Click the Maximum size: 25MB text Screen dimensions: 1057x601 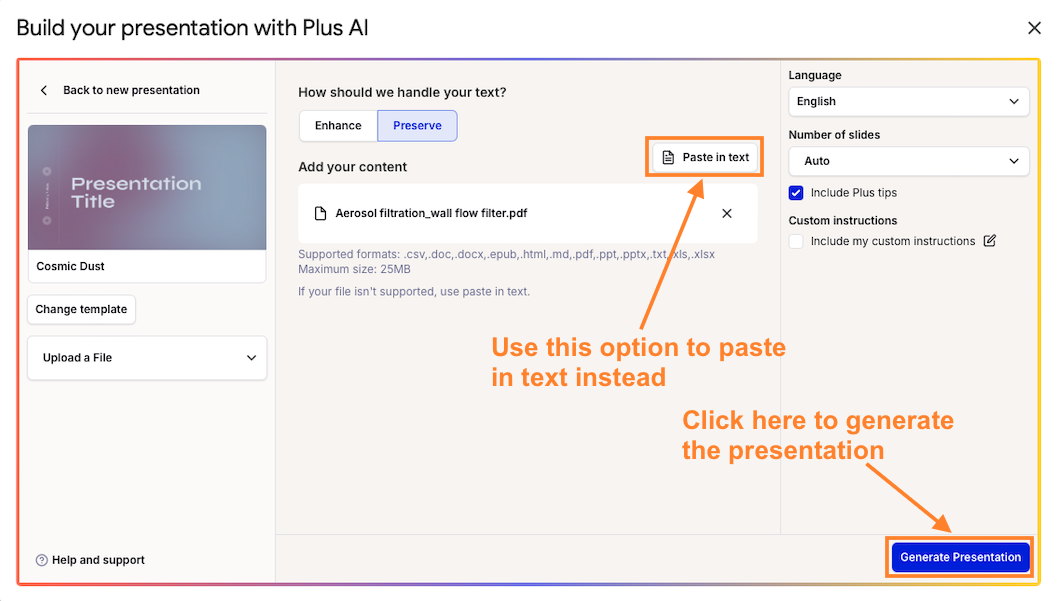[x=355, y=270]
